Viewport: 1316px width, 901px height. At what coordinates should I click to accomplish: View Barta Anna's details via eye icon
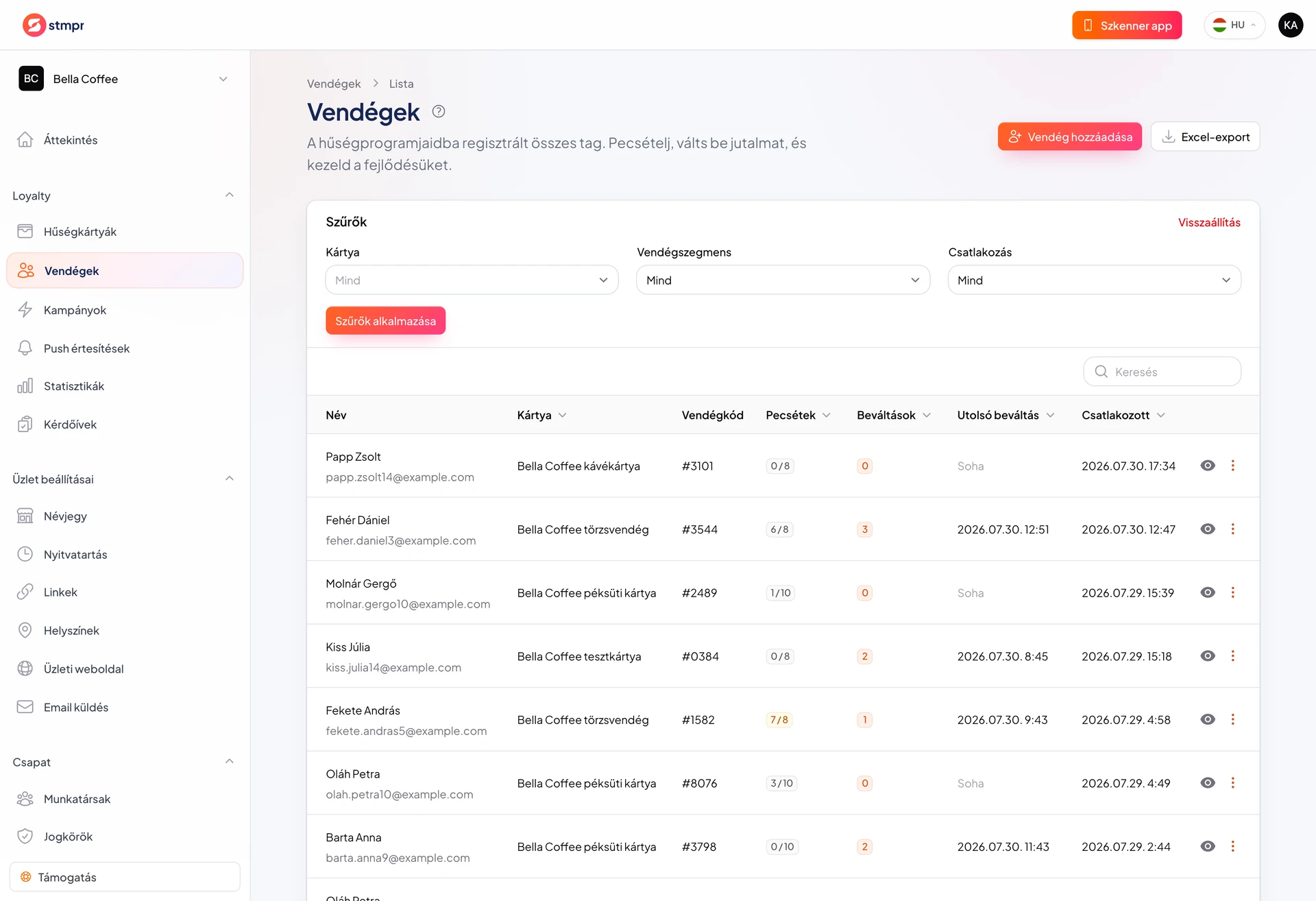(1208, 846)
